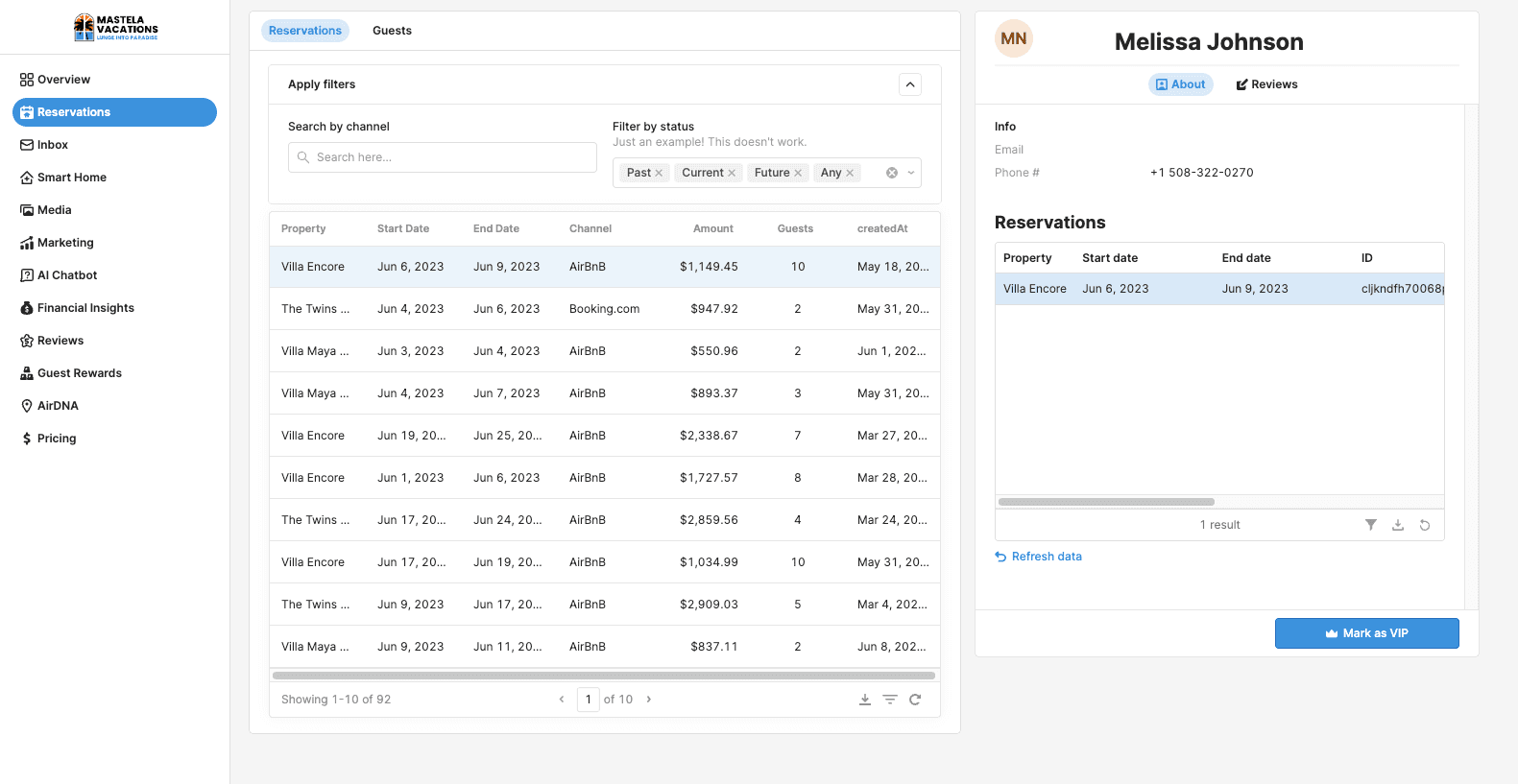Image resolution: width=1518 pixels, height=784 pixels.
Task: Open the Filter by status dropdown arrow
Action: pyautogui.click(x=911, y=173)
